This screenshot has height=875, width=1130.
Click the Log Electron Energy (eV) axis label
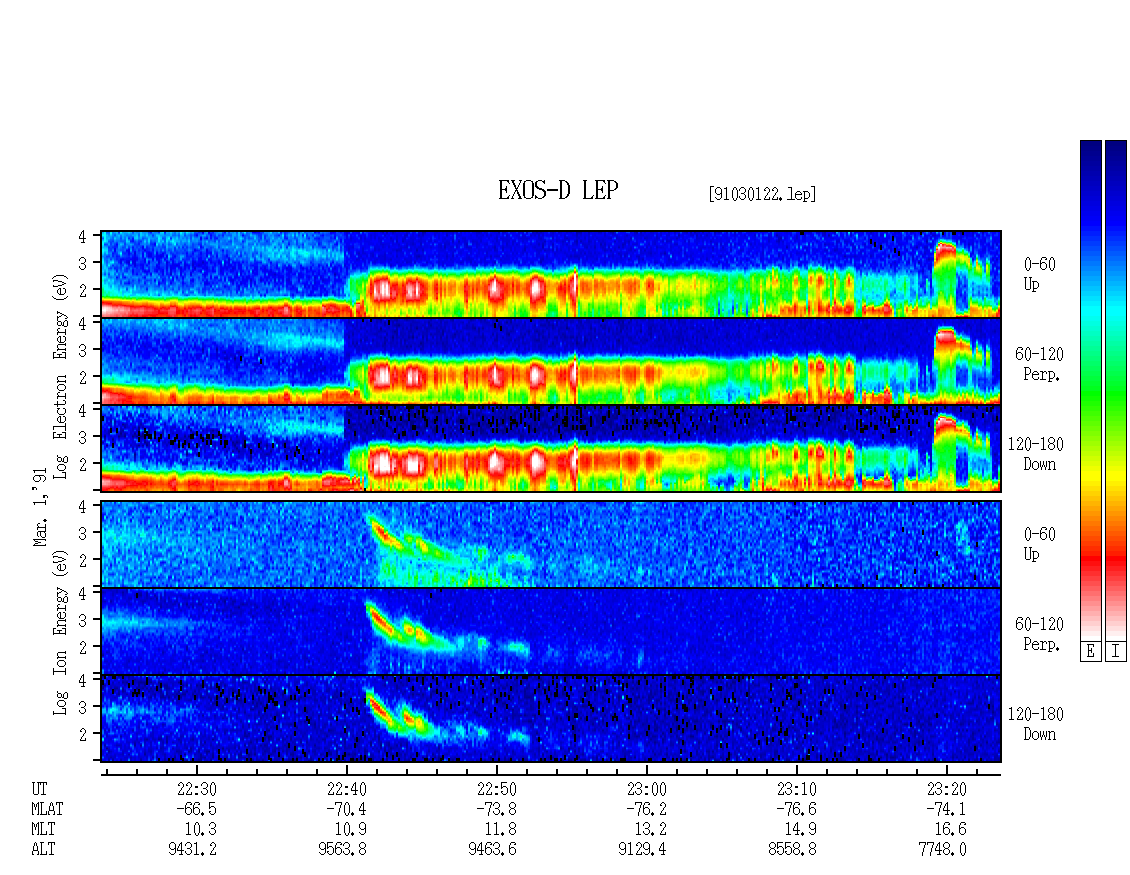click(x=61, y=376)
